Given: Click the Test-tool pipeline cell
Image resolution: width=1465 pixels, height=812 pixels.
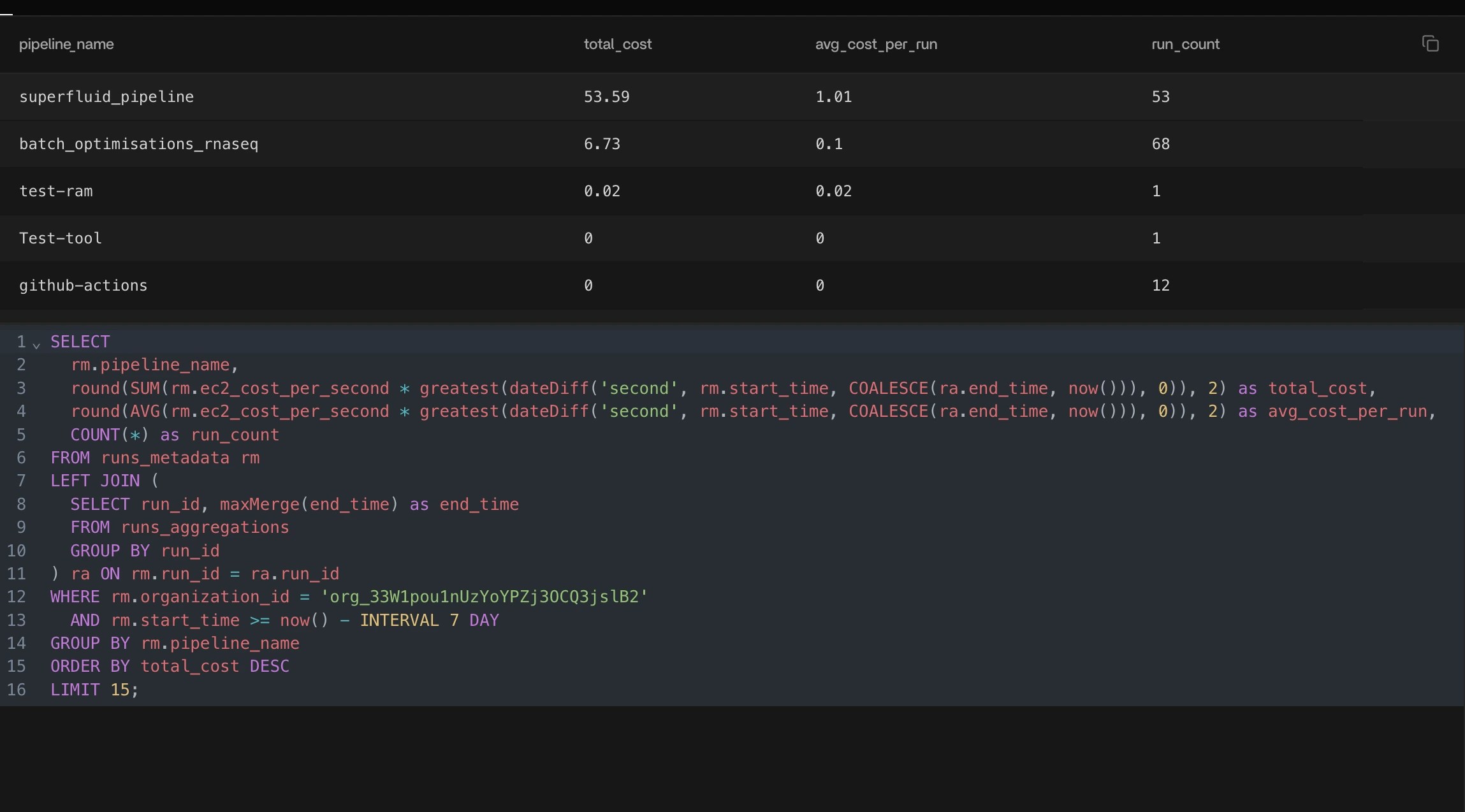Looking at the screenshot, I should [x=61, y=238].
